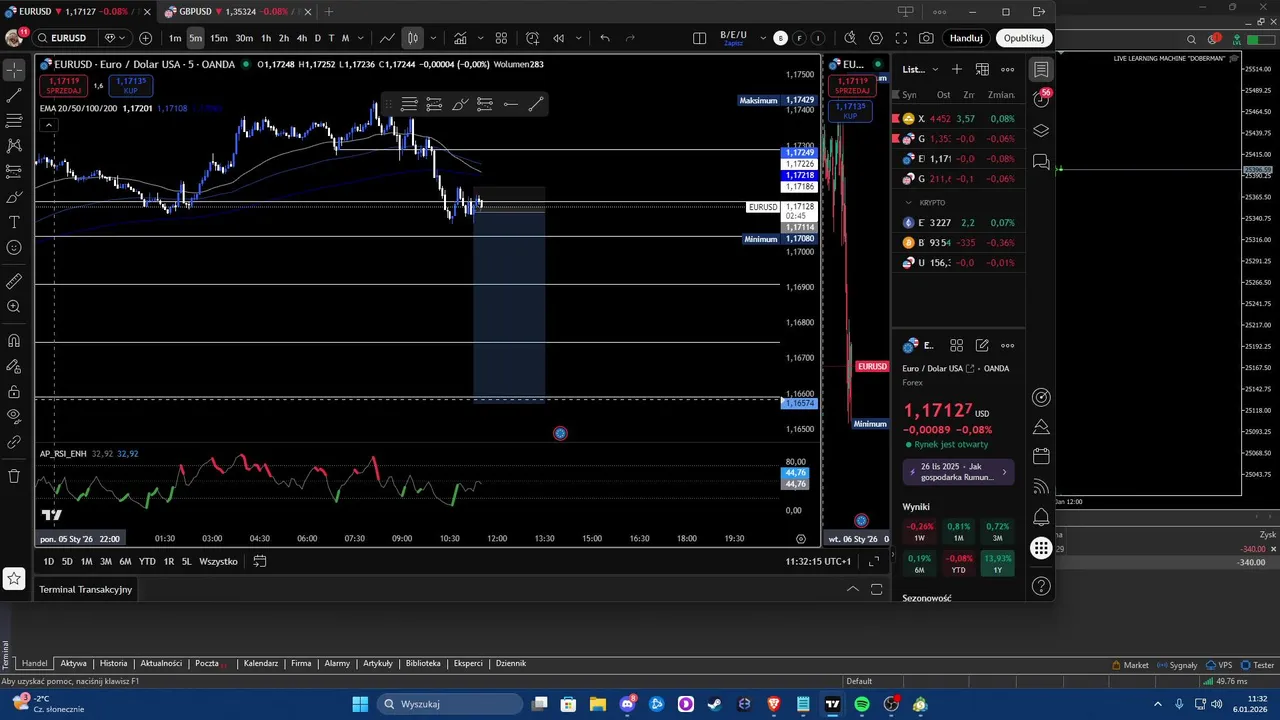The width and height of the screenshot is (1280, 720).
Task: Toggle hide all drawings eye icon
Action: pos(14,416)
